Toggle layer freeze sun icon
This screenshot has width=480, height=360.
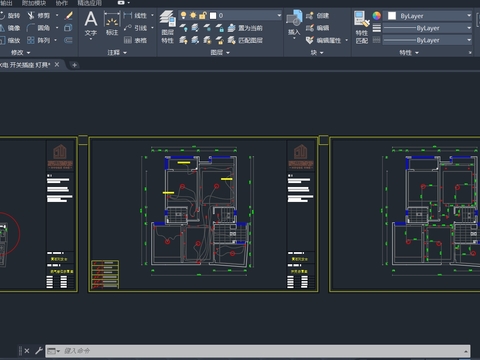193,15
